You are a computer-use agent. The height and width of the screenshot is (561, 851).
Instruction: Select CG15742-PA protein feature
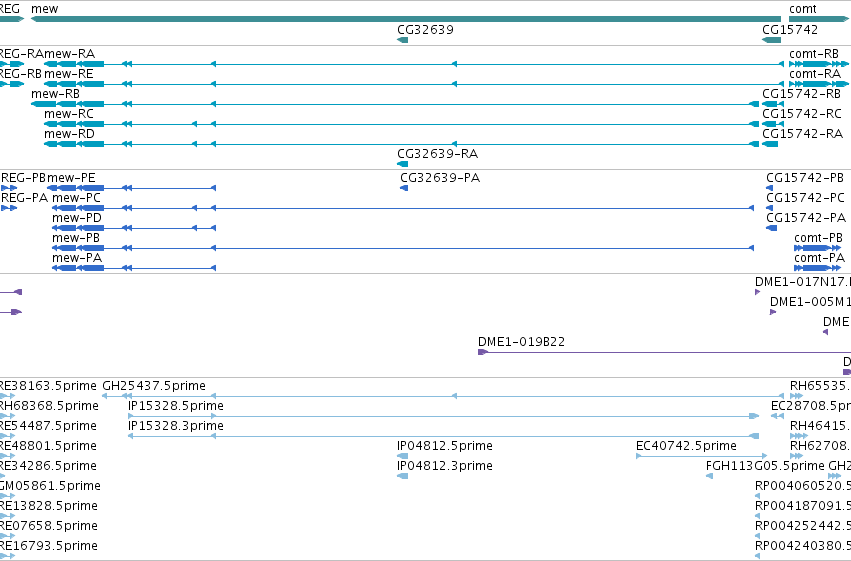pos(772,228)
